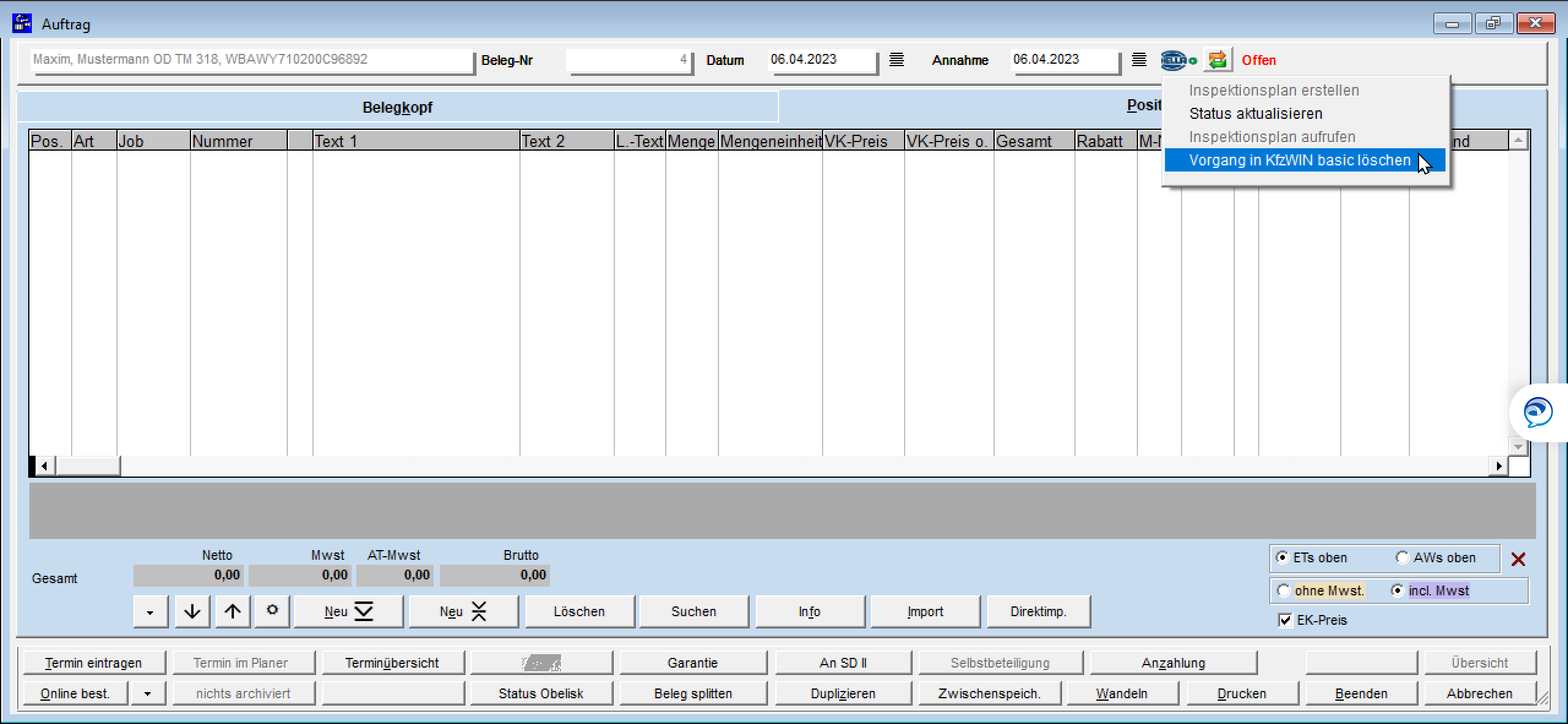Click the Auftrag application icon in title bar

coord(22,23)
